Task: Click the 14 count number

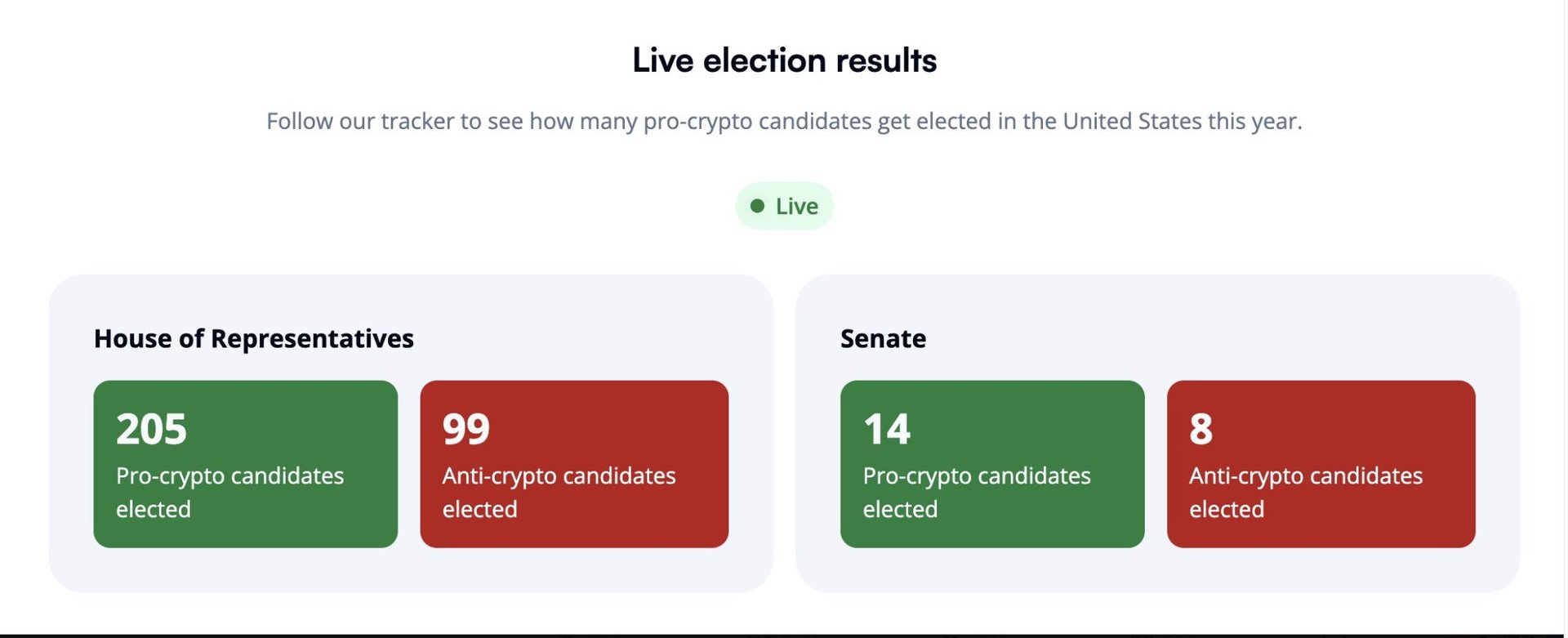Action: pos(886,429)
